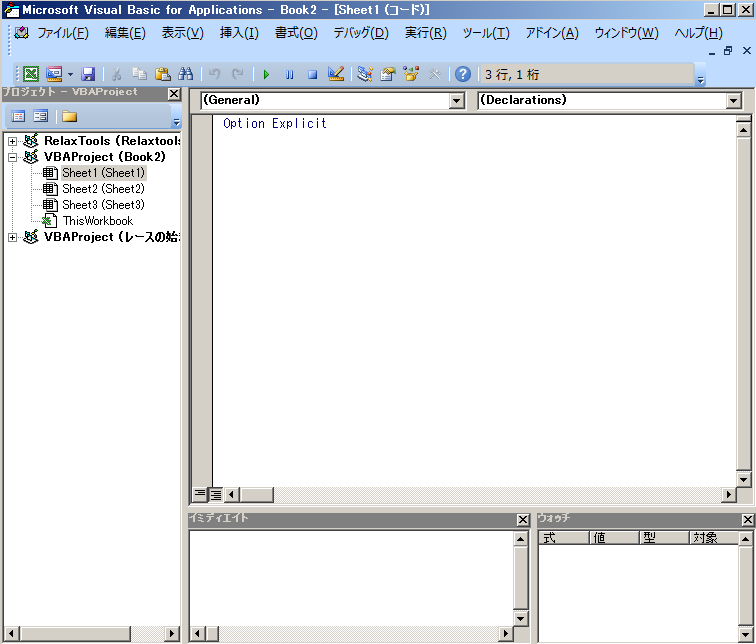Open the ファイル(F) menu
This screenshot has height=644, width=756.
(x=63, y=33)
